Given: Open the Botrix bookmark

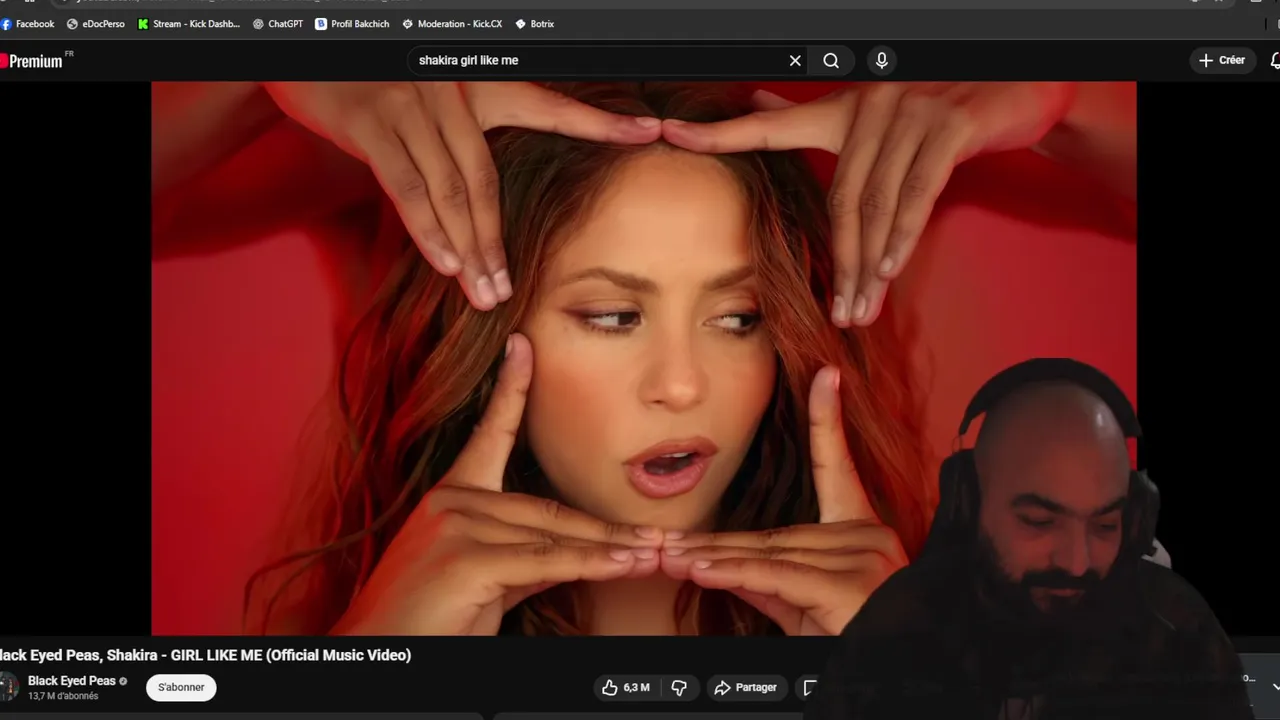Looking at the screenshot, I should [x=534, y=24].
